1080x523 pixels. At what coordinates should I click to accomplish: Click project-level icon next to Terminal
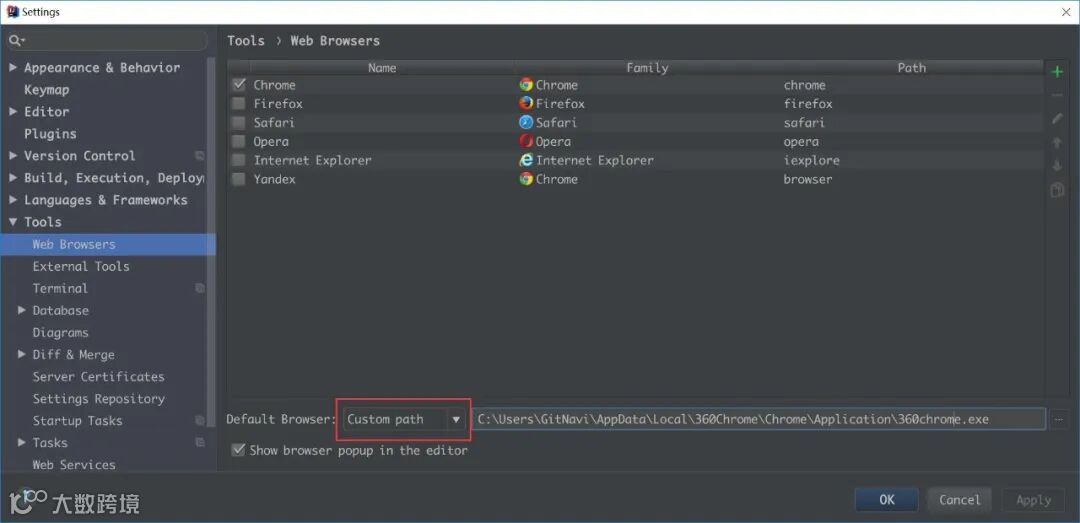(x=200, y=288)
